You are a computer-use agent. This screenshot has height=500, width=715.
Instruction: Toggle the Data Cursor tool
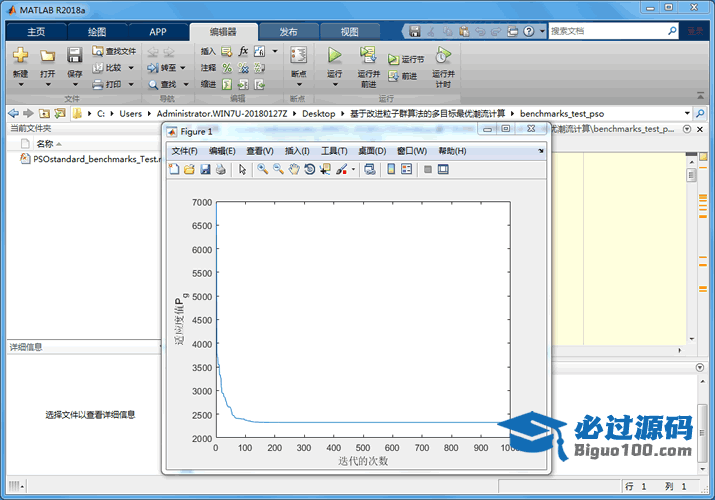[x=325, y=170]
